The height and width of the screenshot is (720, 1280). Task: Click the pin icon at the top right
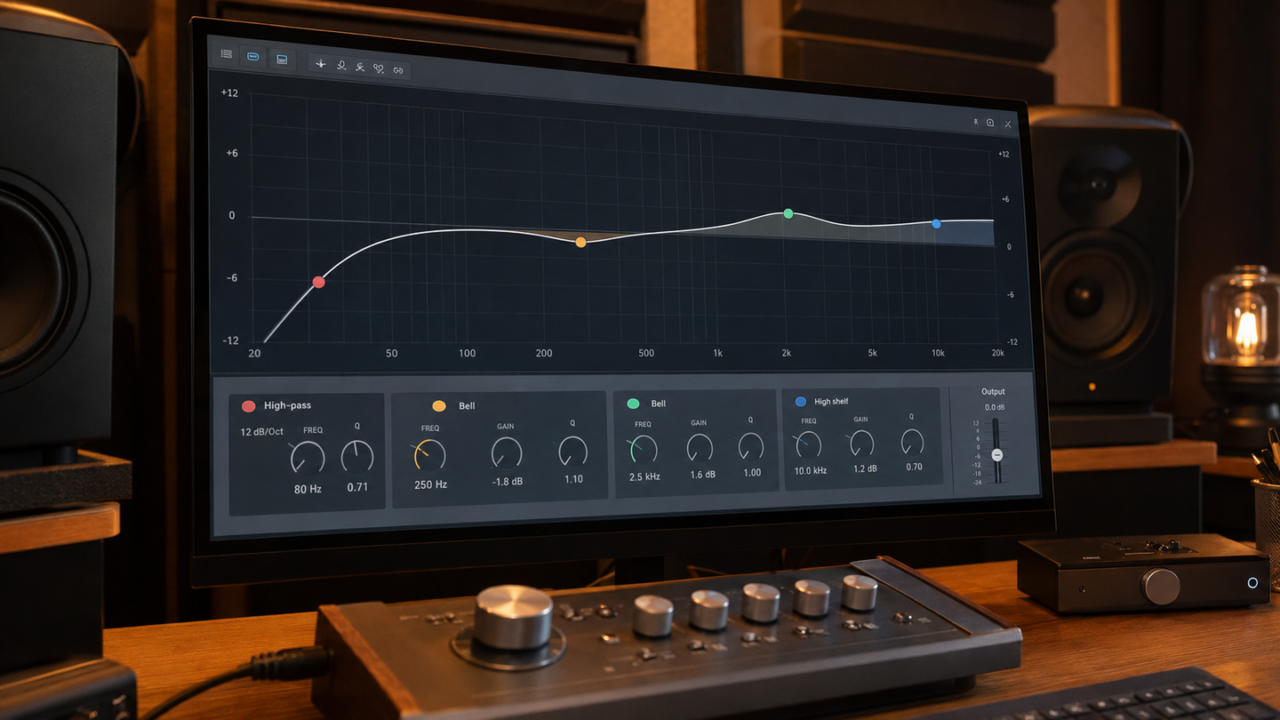[x=975, y=121]
